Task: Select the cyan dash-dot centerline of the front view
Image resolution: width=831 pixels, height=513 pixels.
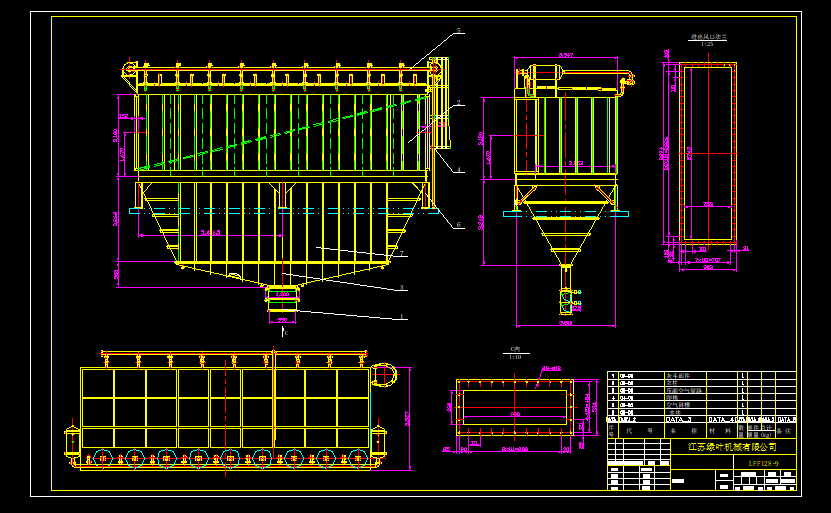Action: (284, 211)
